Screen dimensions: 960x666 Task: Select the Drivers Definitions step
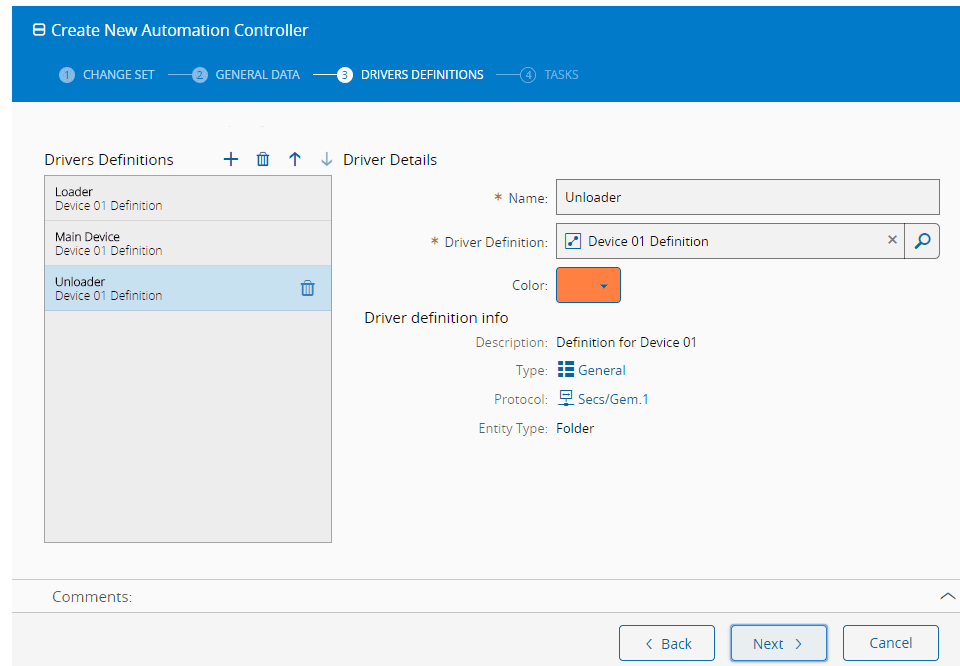pyautogui.click(x=411, y=75)
